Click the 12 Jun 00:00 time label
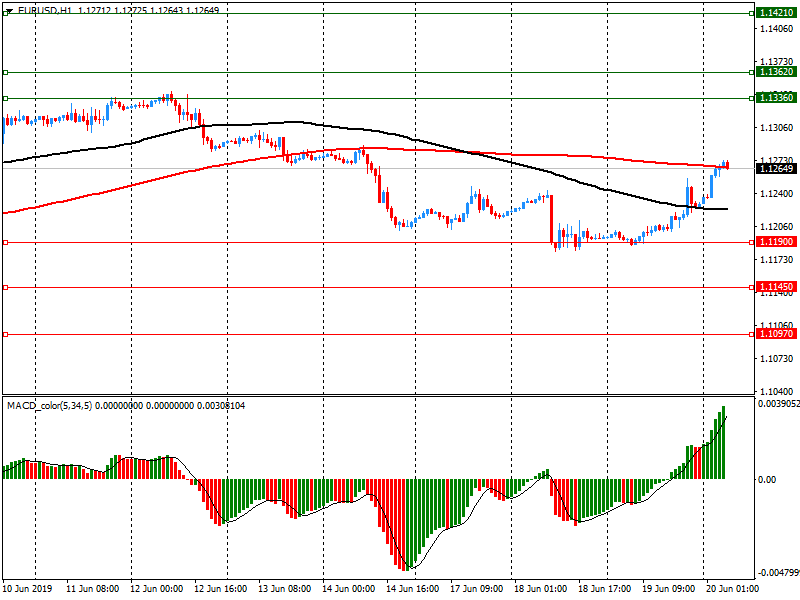Viewport: 800px width, 600px height. (x=157, y=588)
